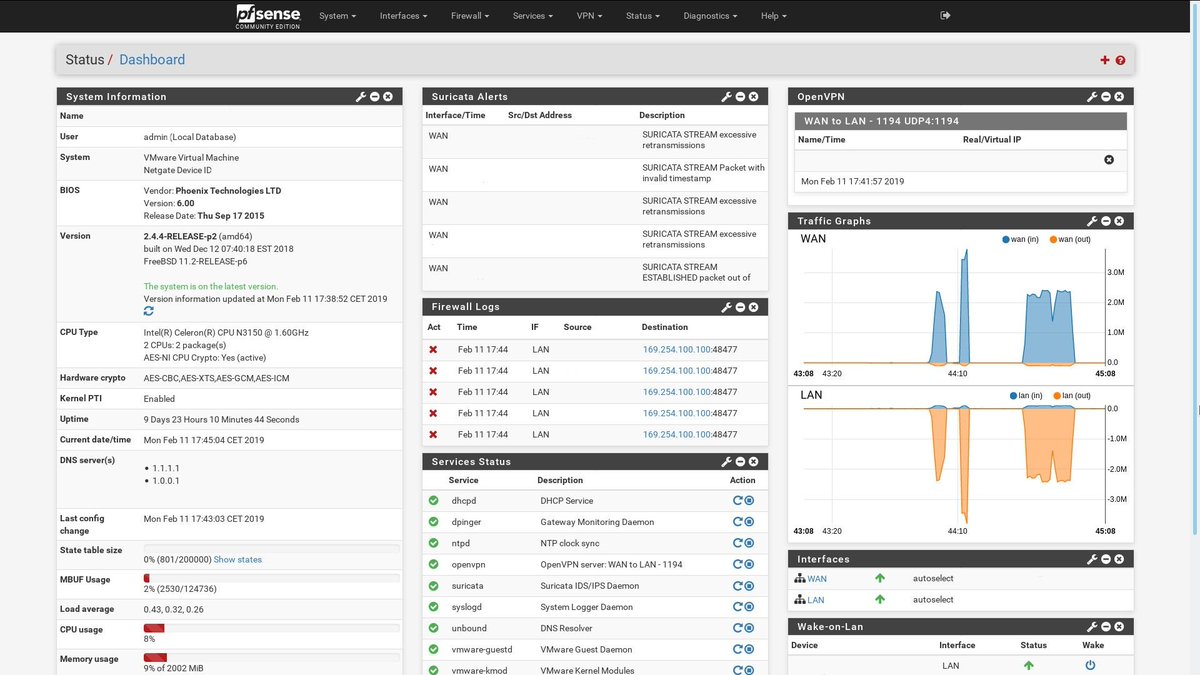This screenshot has height=675, width=1200.
Task: Open the Status menu in navbar
Action: point(642,16)
